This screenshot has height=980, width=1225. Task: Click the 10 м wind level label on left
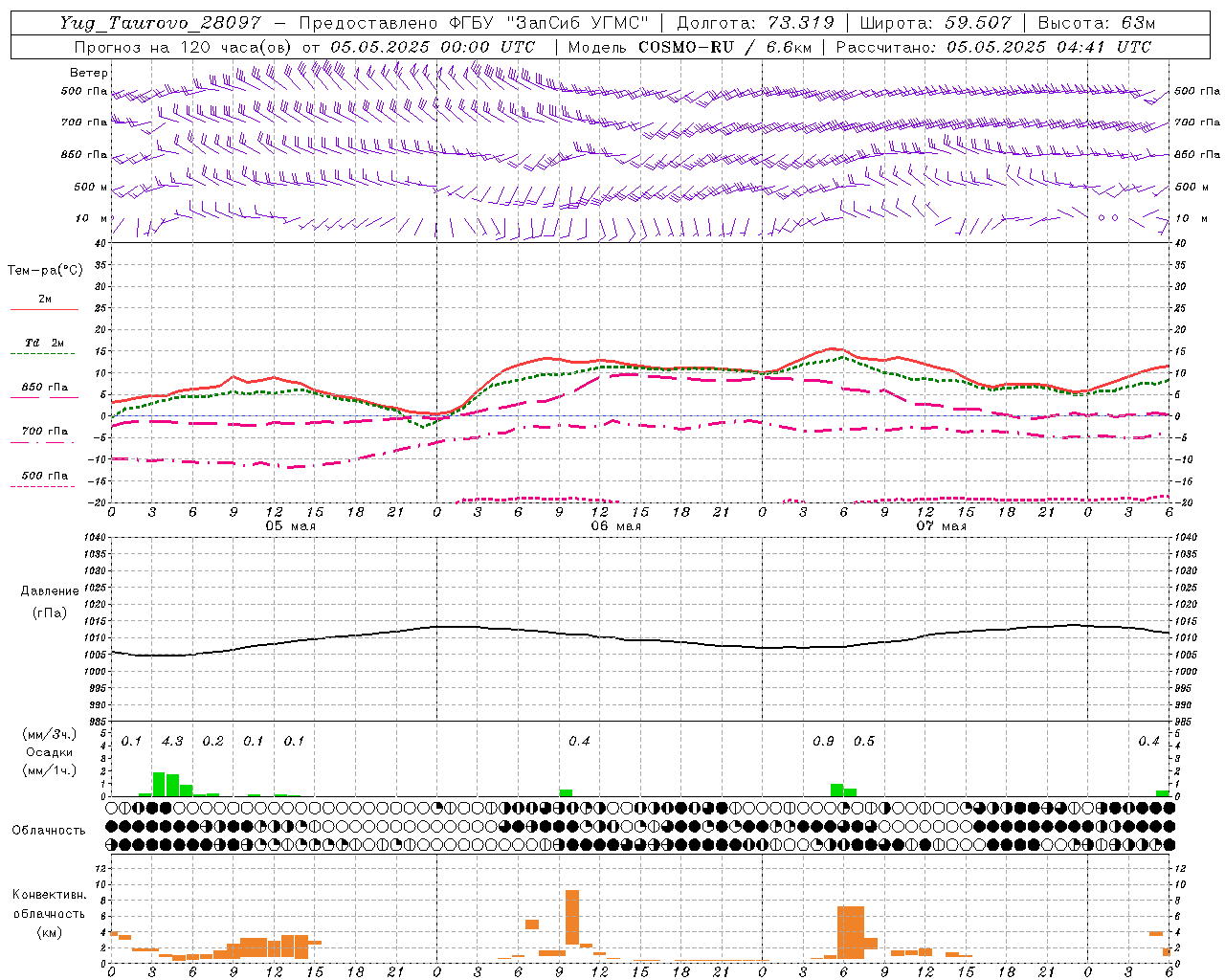(x=91, y=219)
